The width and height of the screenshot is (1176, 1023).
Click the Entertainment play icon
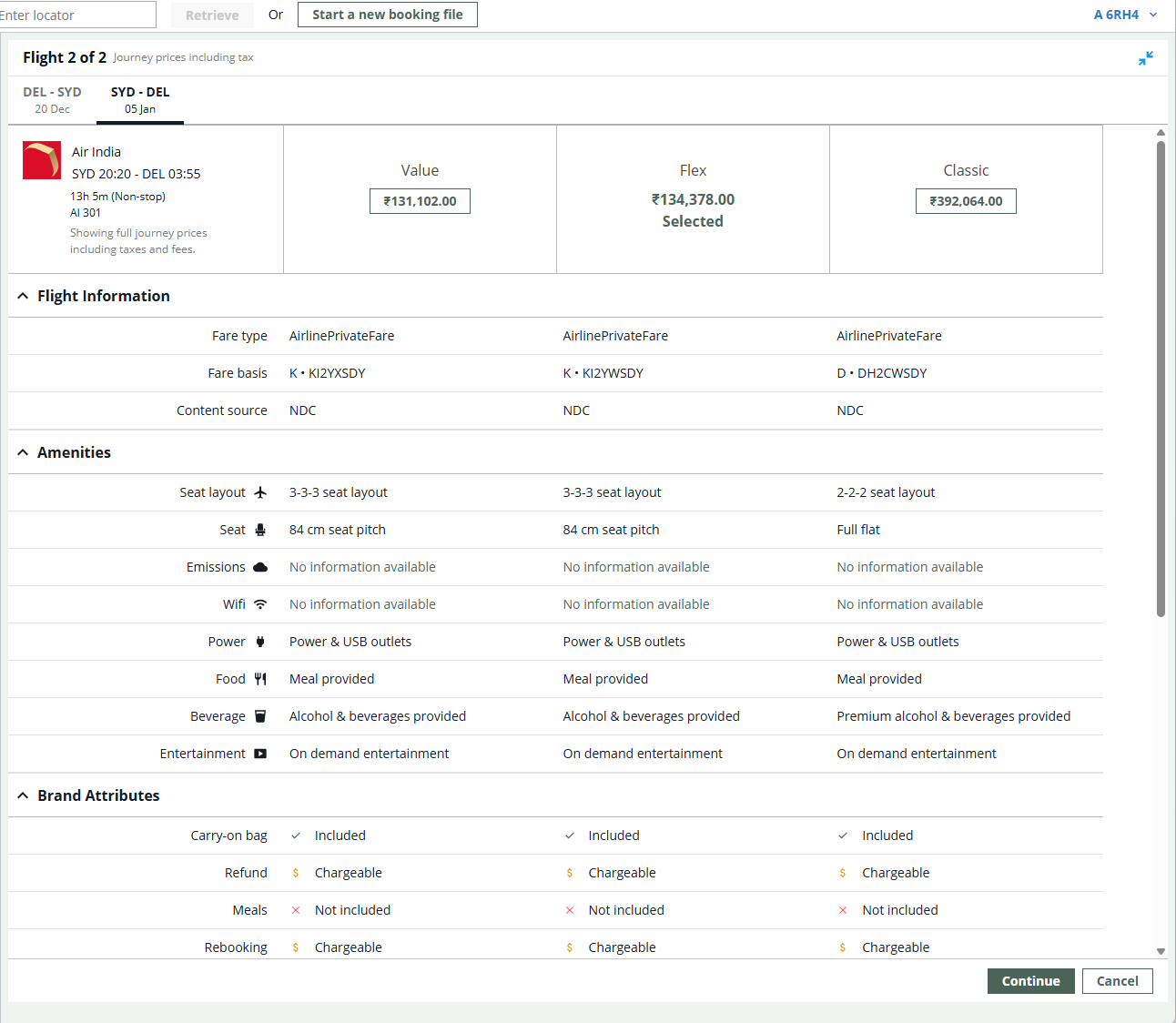click(x=260, y=754)
